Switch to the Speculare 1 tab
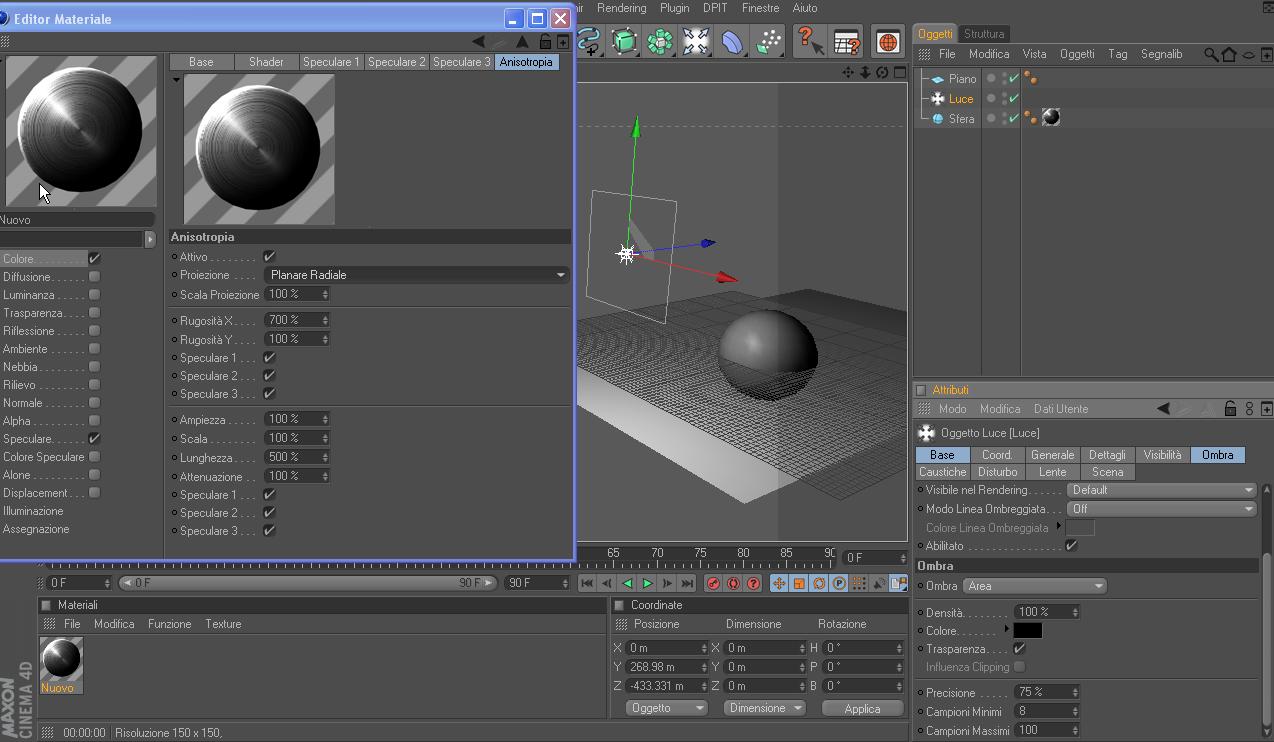This screenshot has height=742, width=1274. pos(331,62)
